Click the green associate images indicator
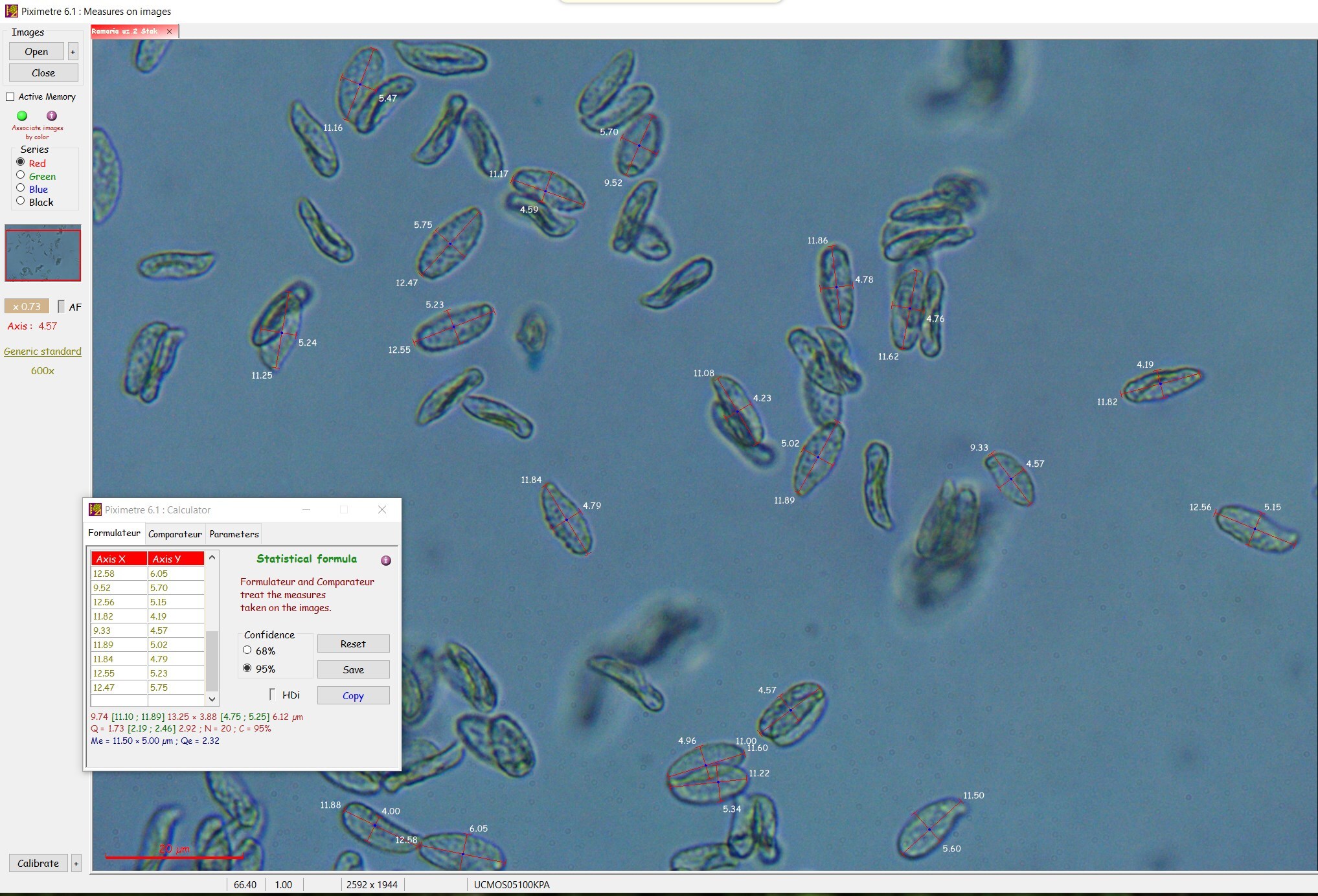The image size is (1318, 896). click(x=22, y=116)
